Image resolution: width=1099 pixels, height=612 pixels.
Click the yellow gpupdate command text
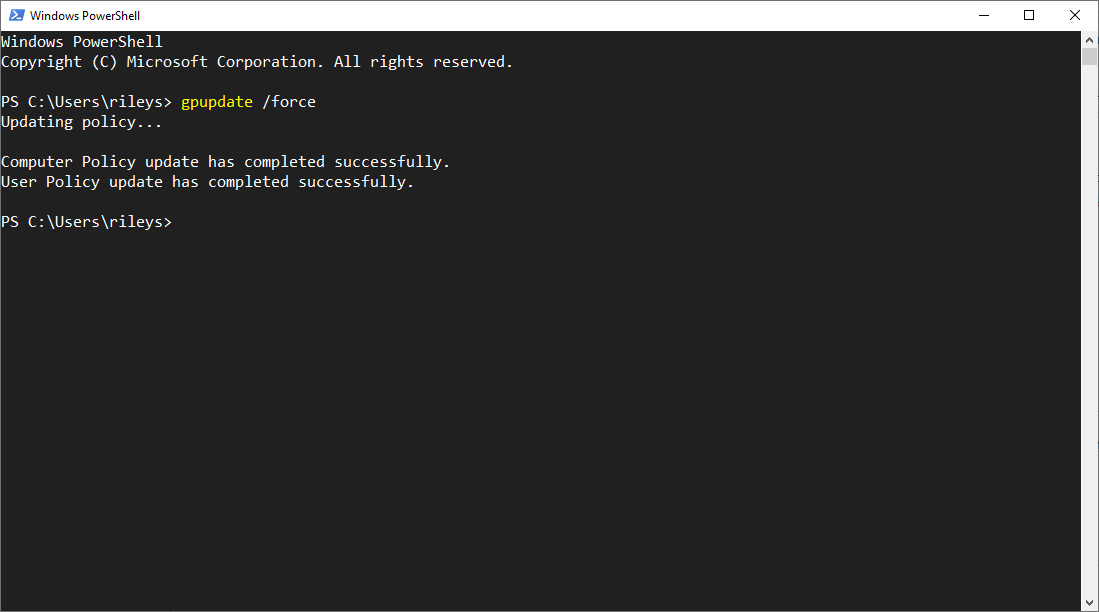click(217, 102)
